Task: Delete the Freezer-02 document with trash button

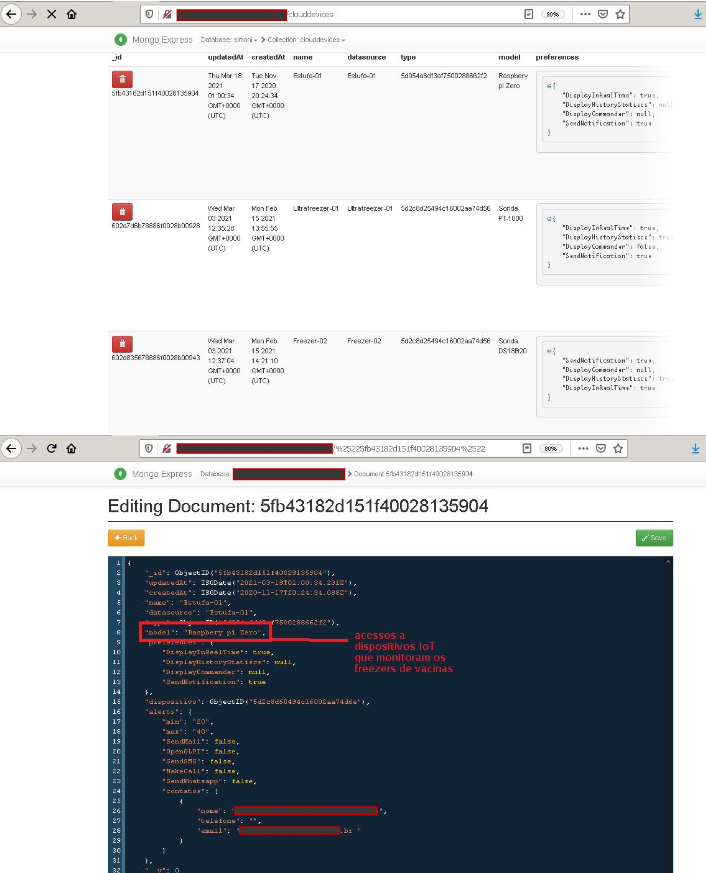Action: [122, 344]
